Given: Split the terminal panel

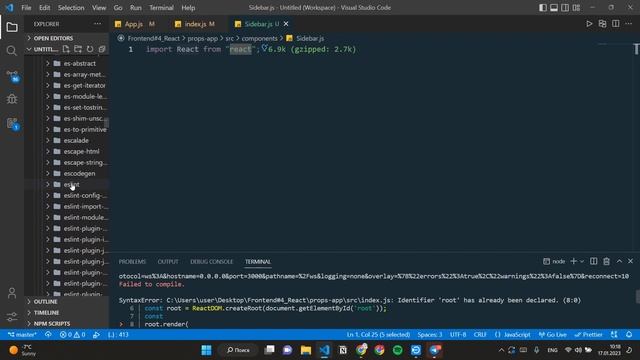Looking at the screenshot, I should tap(593, 261).
